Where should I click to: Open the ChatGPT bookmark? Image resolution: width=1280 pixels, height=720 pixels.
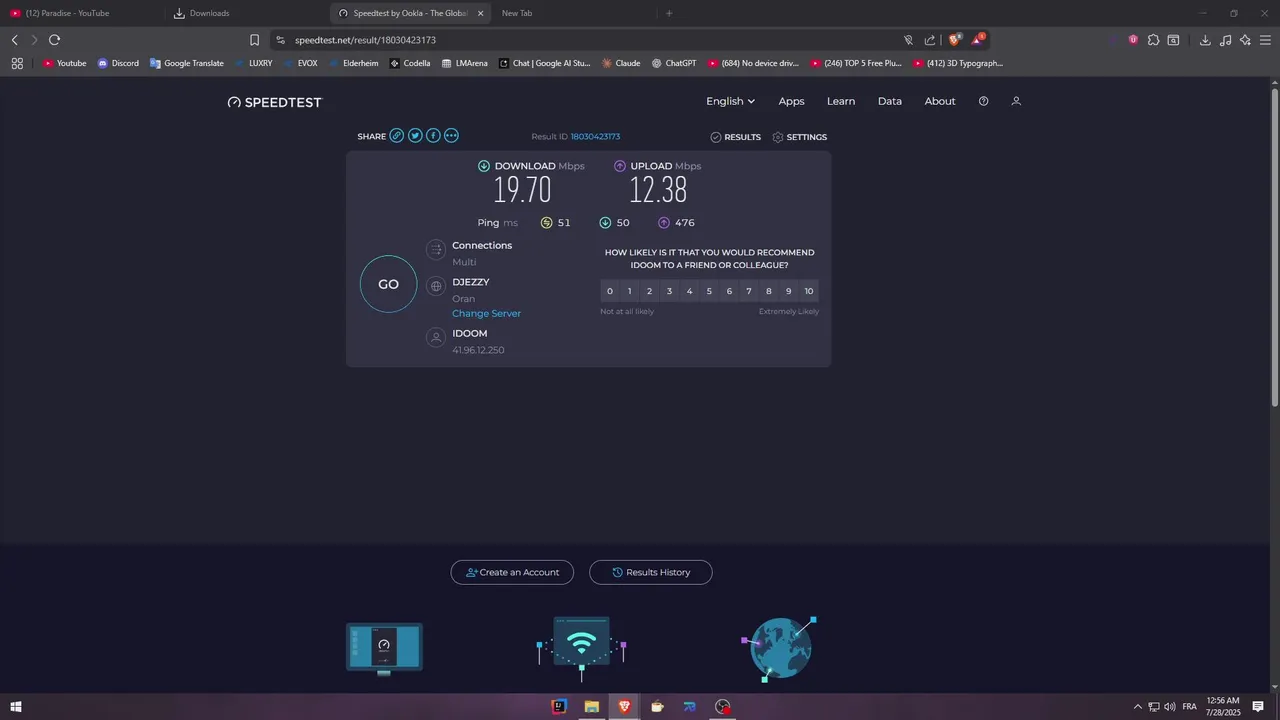(673, 63)
